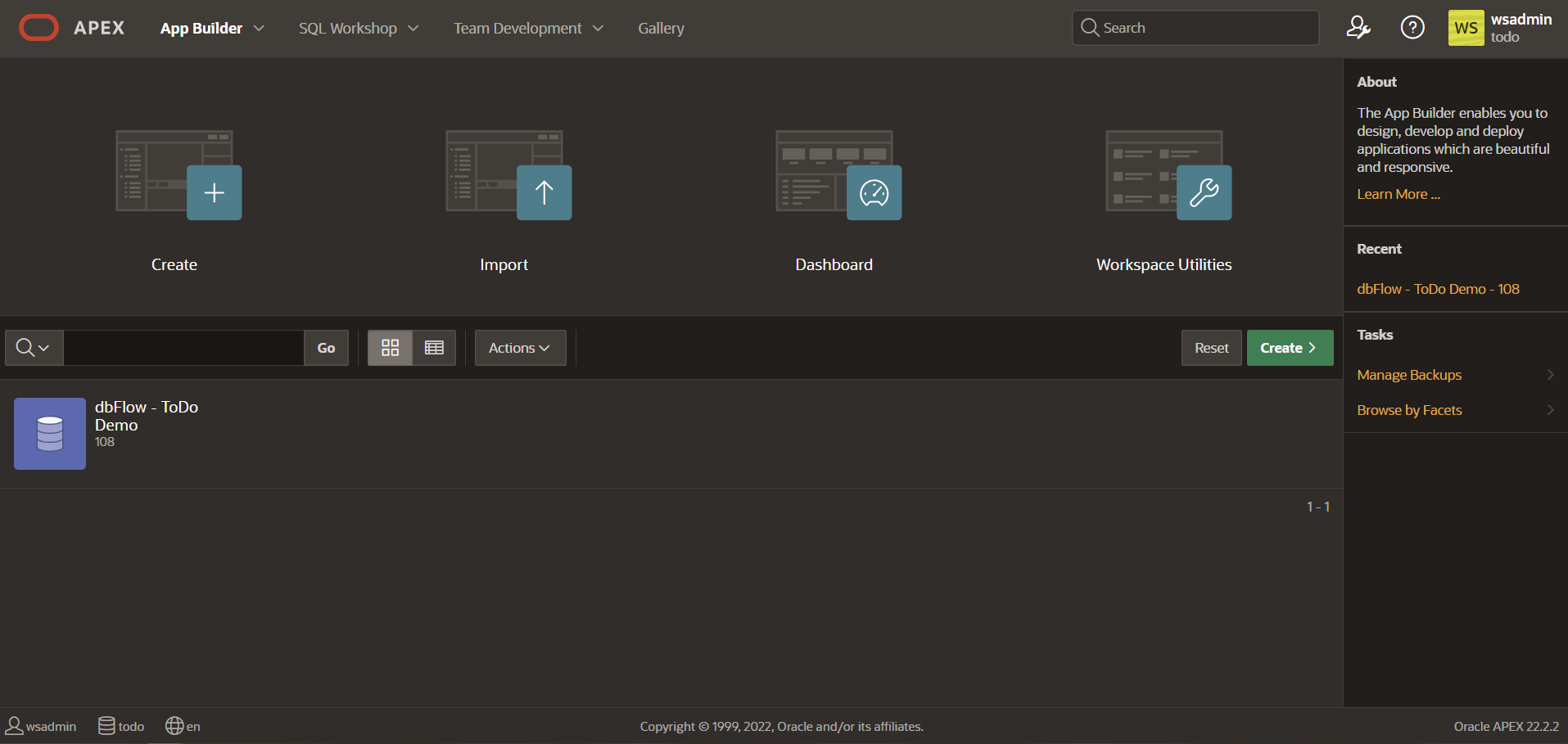Open Browse by Facets task chevron
Image resolution: width=1568 pixels, height=744 pixels.
[1550, 409]
